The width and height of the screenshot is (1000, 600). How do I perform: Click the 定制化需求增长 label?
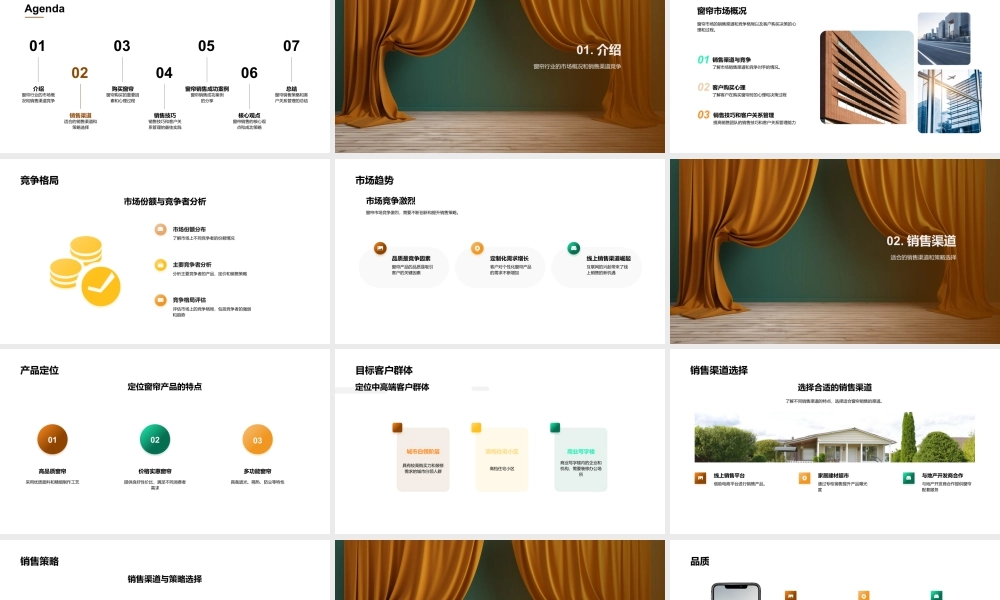point(509,259)
